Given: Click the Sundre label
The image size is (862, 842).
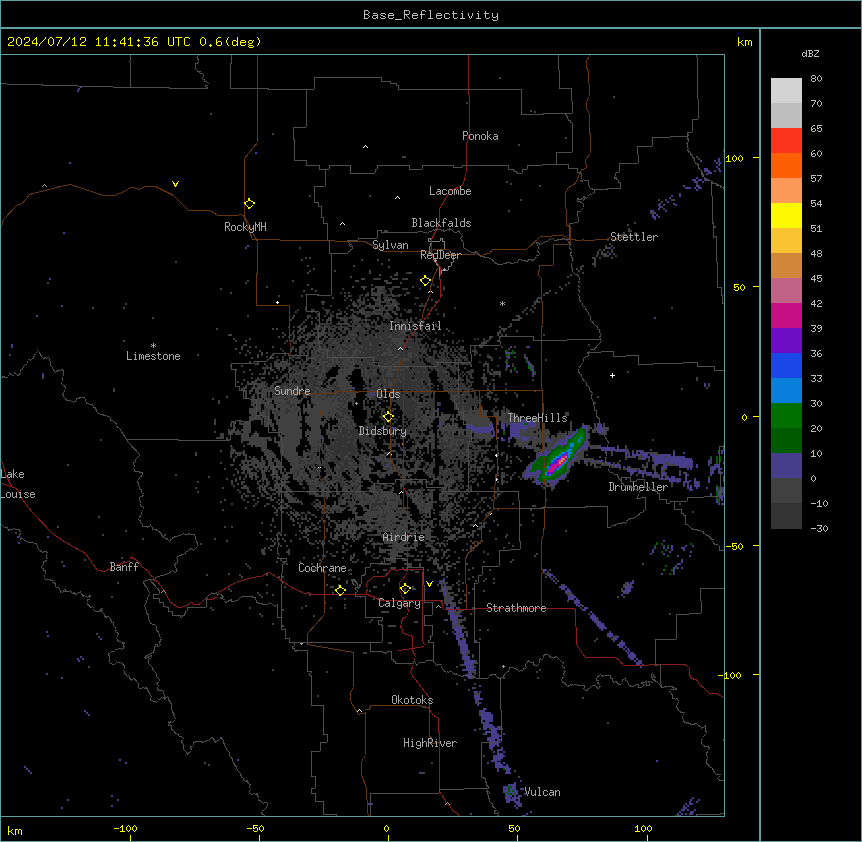Looking at the screenshot, I should (x=292, y=391).
